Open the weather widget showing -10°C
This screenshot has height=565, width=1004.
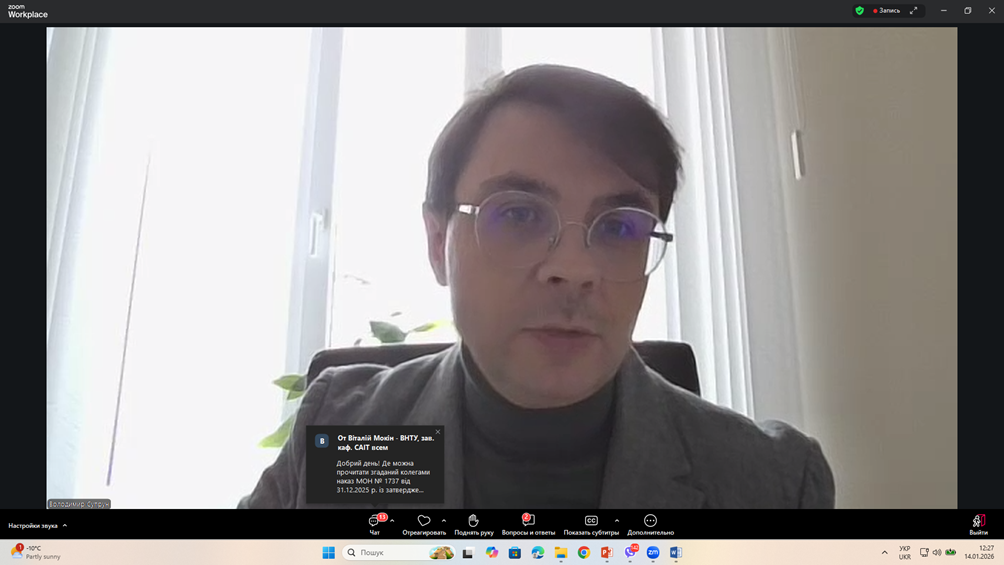[36, 552]
